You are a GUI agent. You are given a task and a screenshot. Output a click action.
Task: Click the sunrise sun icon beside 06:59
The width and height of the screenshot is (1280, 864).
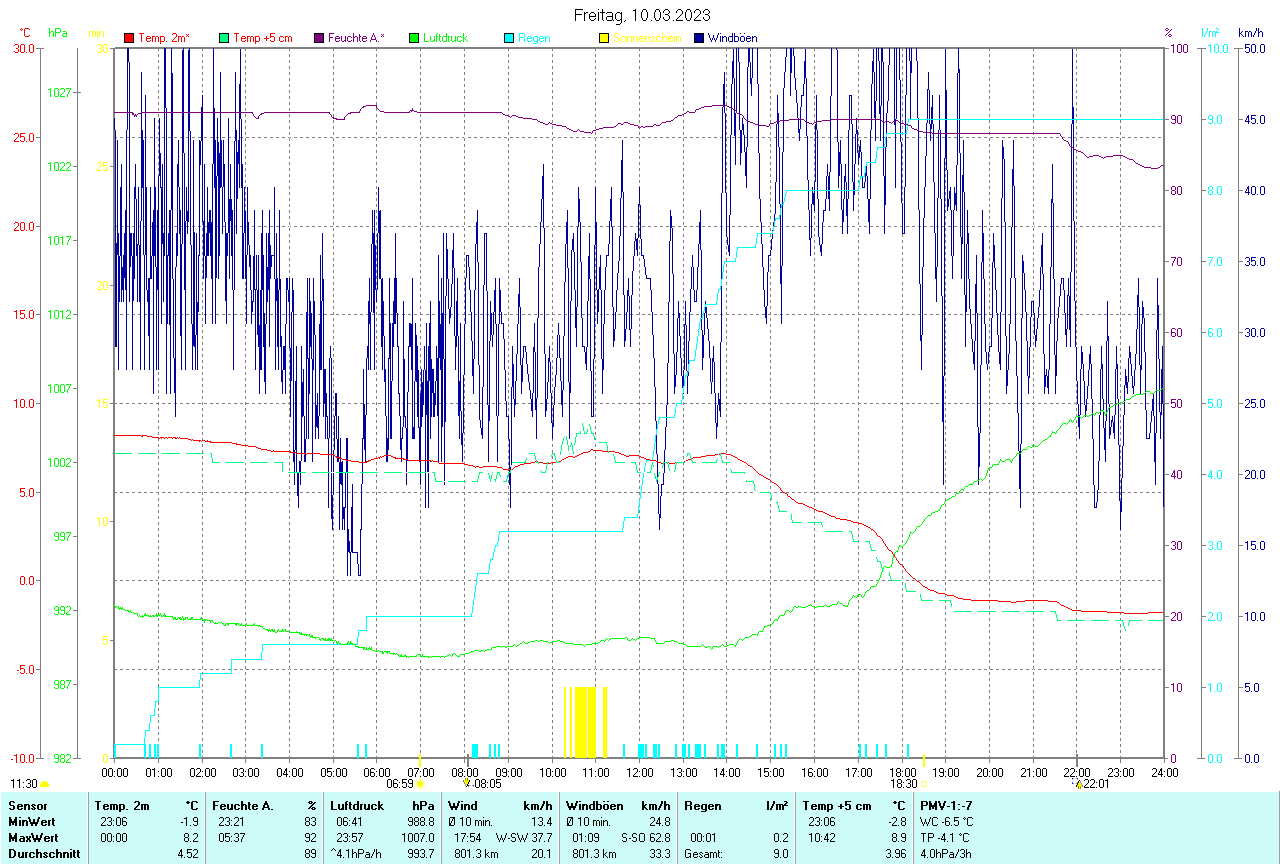(420, 785)
